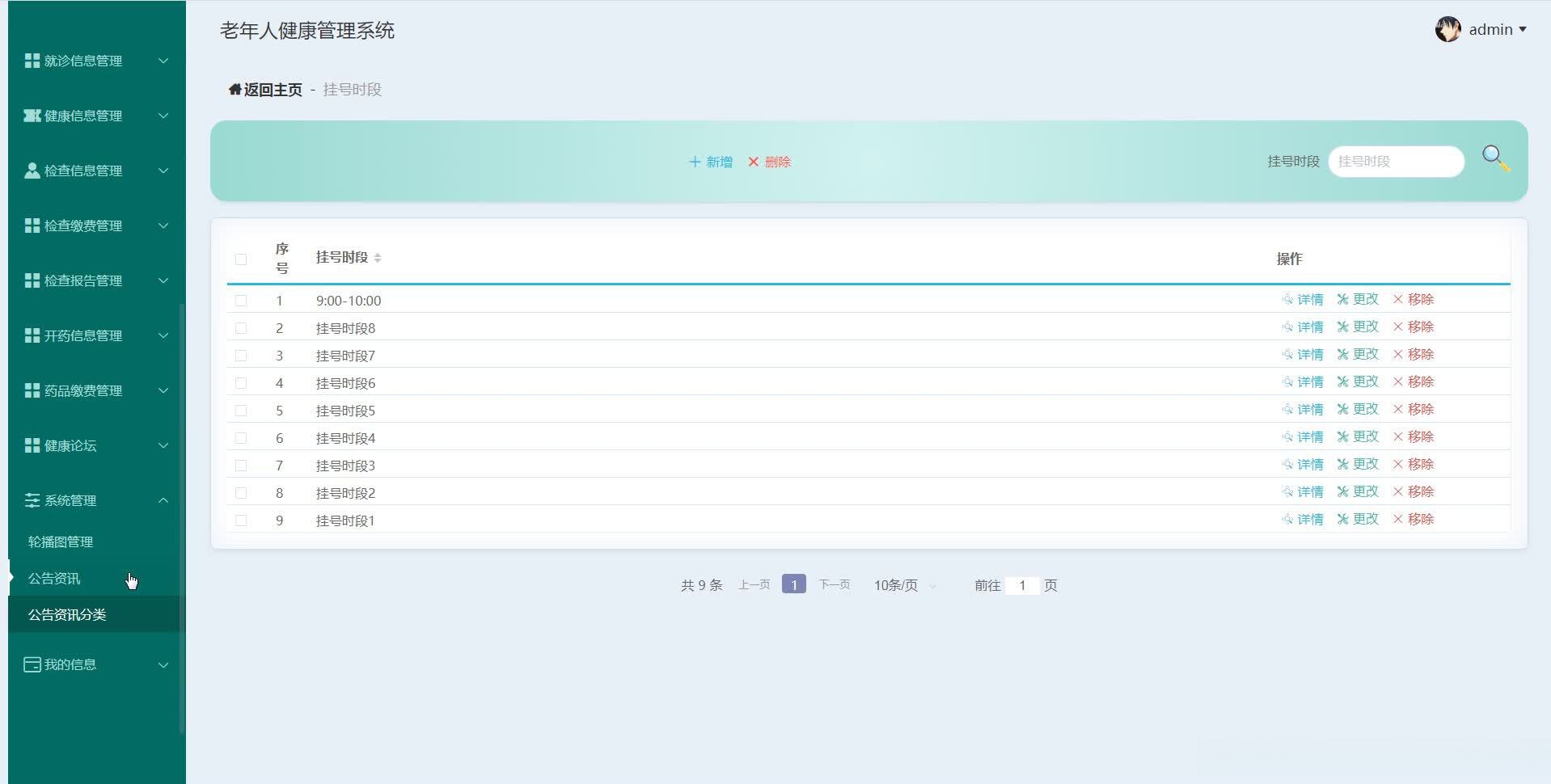Image resolution: width=1551 pixels, height=784 pixels.
Task: Open the 10条/页 page size dropdown
Action: pyautogui.click(x=904, y=585)
